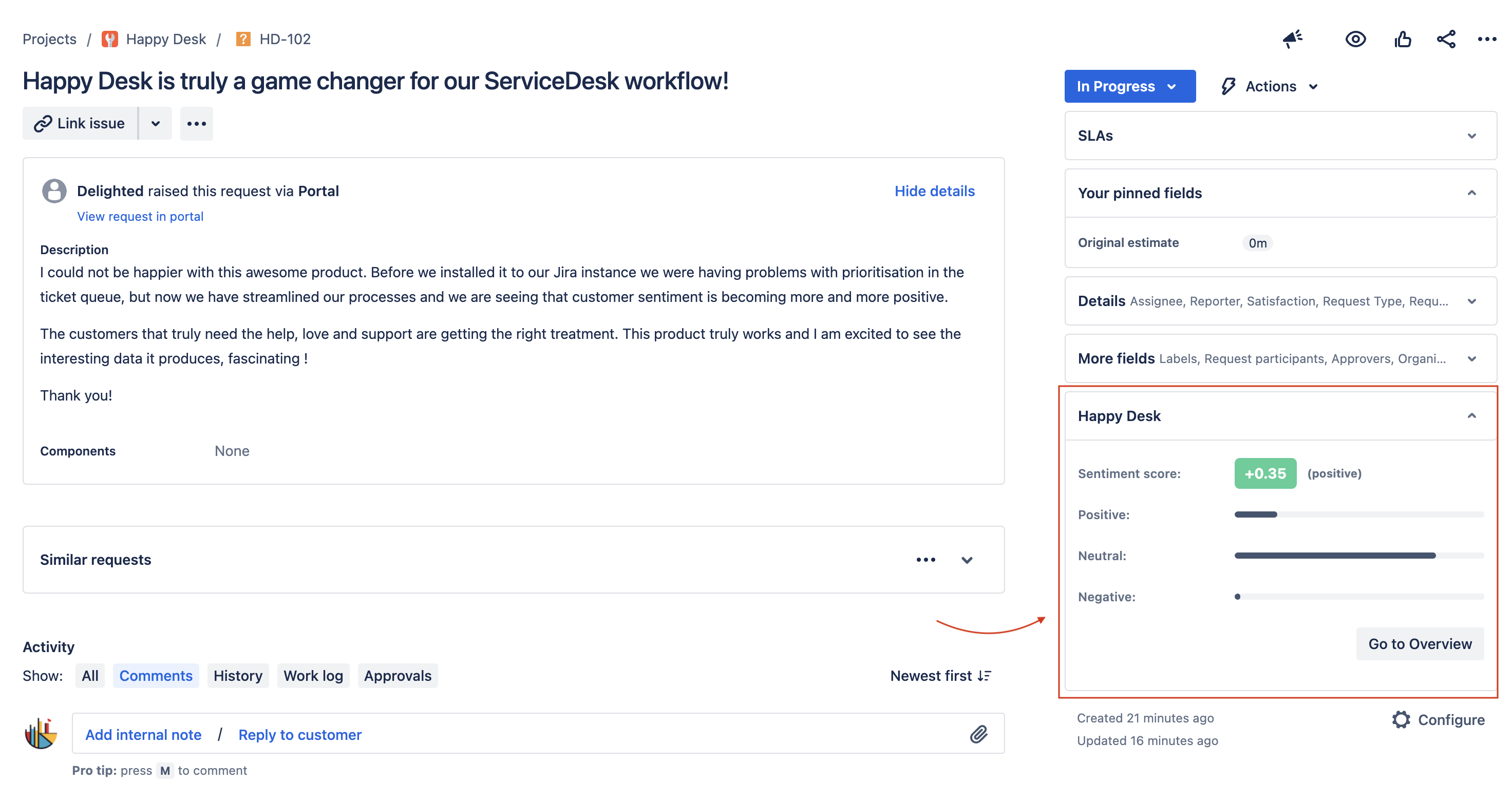Collapse the Happy Desk panel

pyautogui.click(x=1471, y=415)
